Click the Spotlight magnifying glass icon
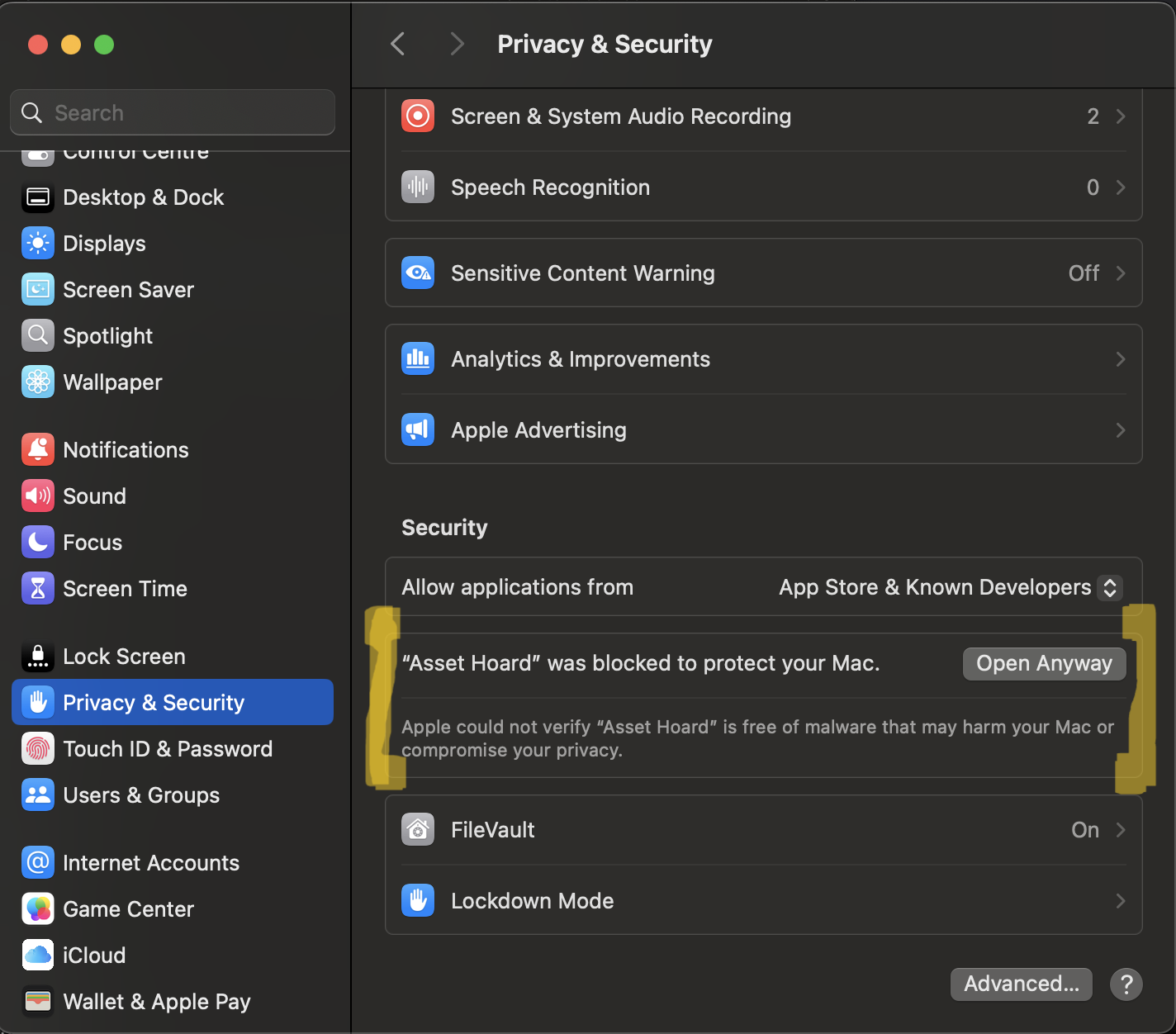 (x=37, y=335)
